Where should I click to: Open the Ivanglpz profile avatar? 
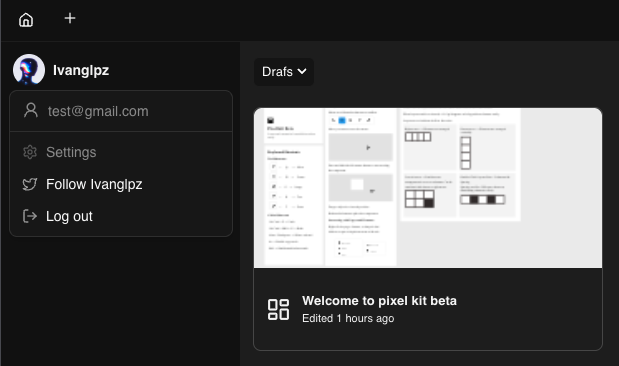click(x=29, y=70)
